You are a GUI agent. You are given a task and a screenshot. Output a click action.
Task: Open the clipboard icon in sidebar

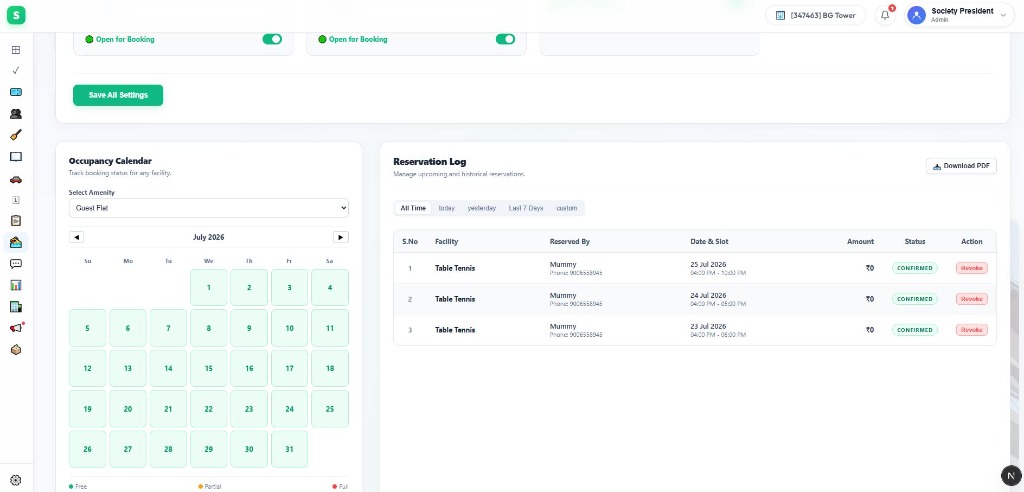pyautogui.click(x=16, y=221)
